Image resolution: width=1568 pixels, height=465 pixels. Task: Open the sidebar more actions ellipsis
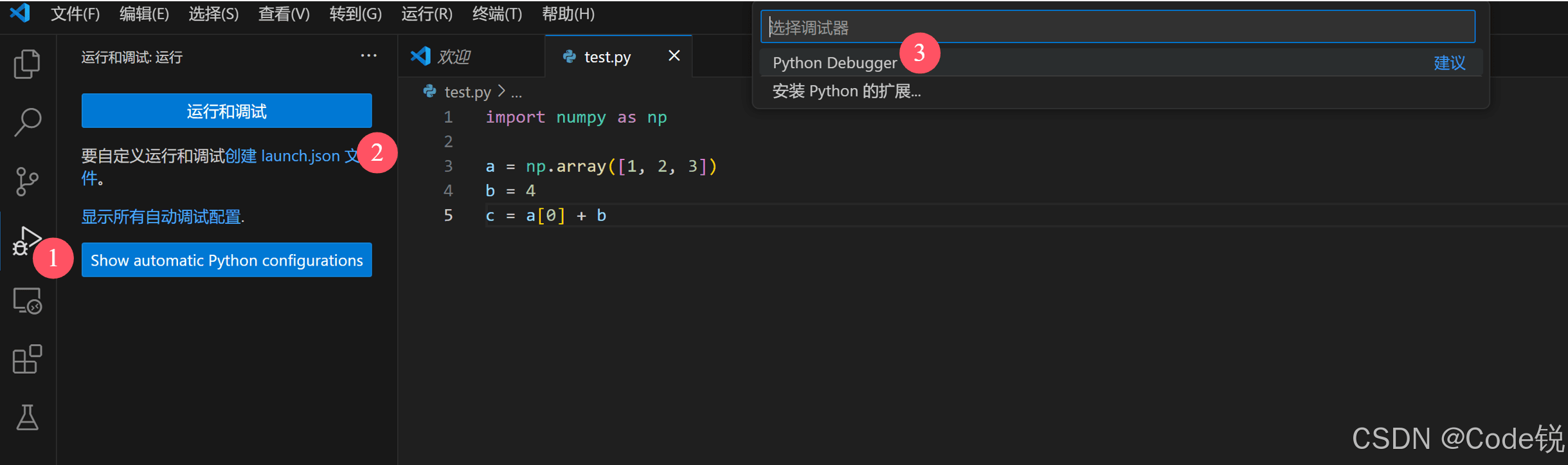(x=368, y=56)
